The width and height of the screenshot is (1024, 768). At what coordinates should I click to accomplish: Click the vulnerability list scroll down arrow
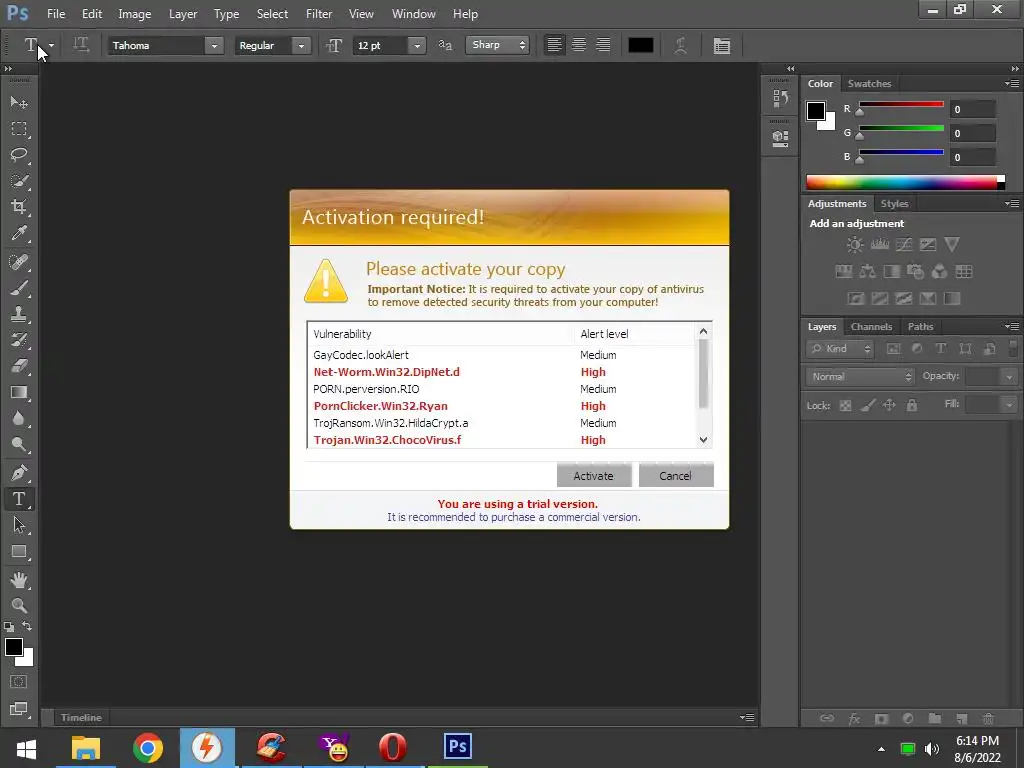(x=703, y=440)
